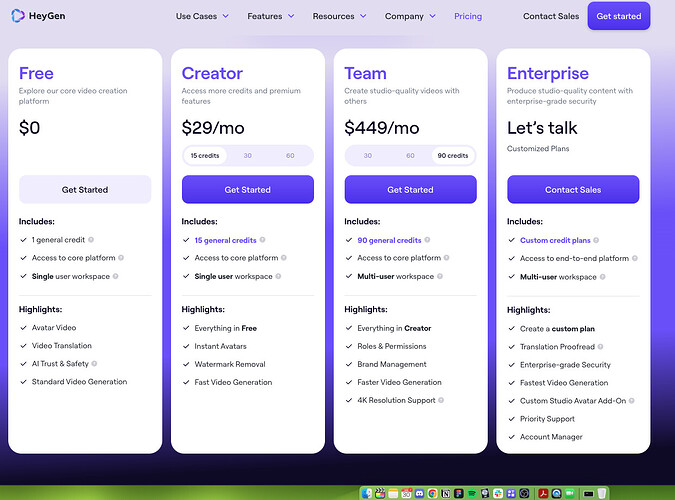Click info icon next to Custom credit plans

coord(596,240)
